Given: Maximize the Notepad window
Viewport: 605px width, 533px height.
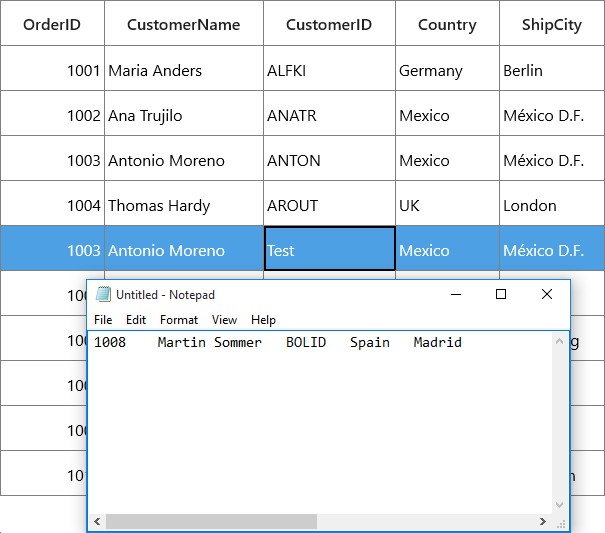Looking at the screenshot, I should tap(501, 294).
